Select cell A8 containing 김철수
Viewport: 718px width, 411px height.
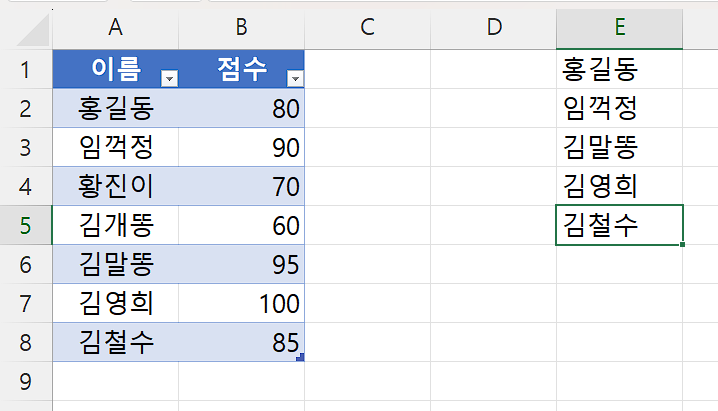(115, 342)
